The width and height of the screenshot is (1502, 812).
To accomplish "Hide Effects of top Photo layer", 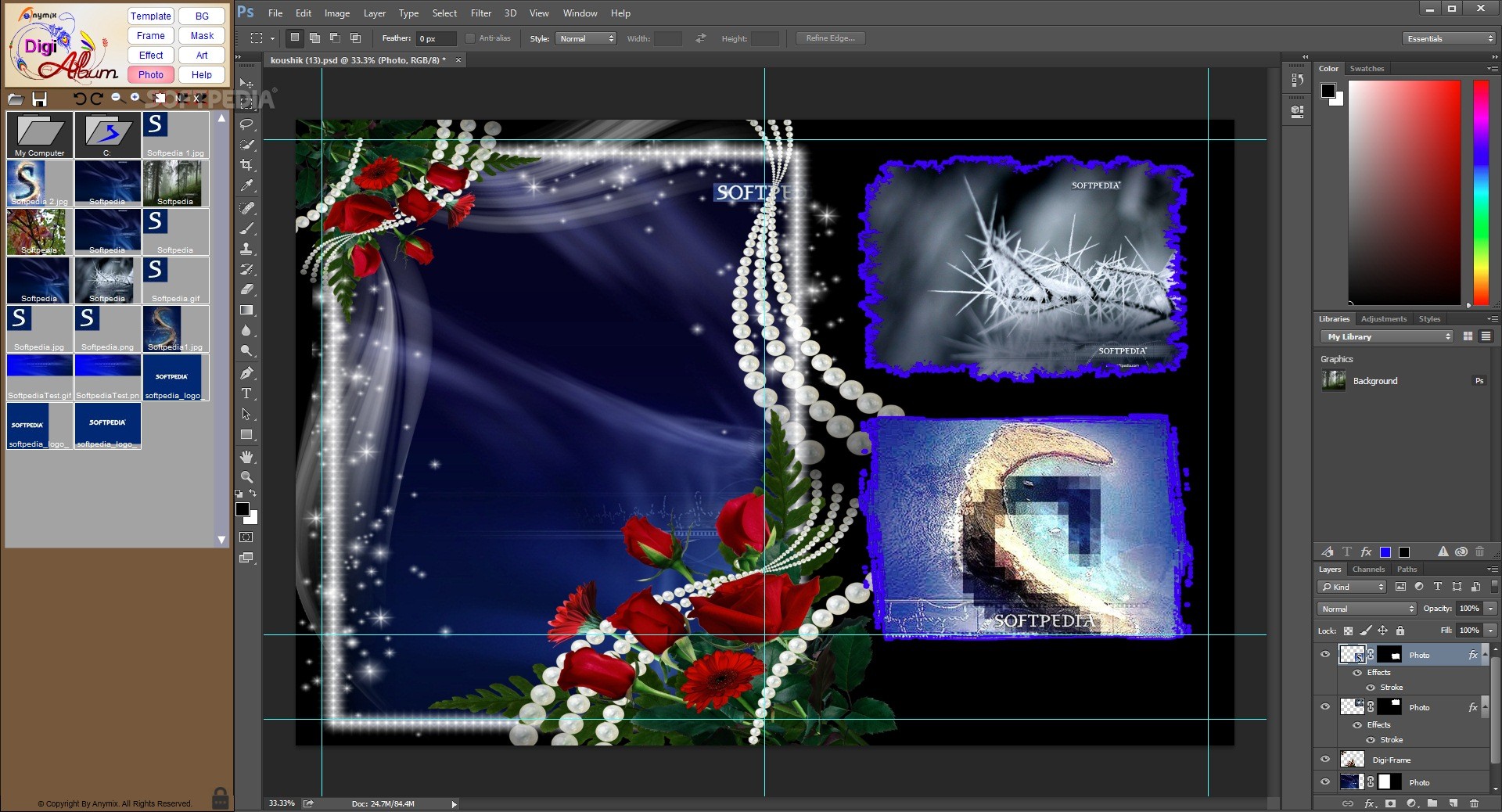I will [1357, 673].
